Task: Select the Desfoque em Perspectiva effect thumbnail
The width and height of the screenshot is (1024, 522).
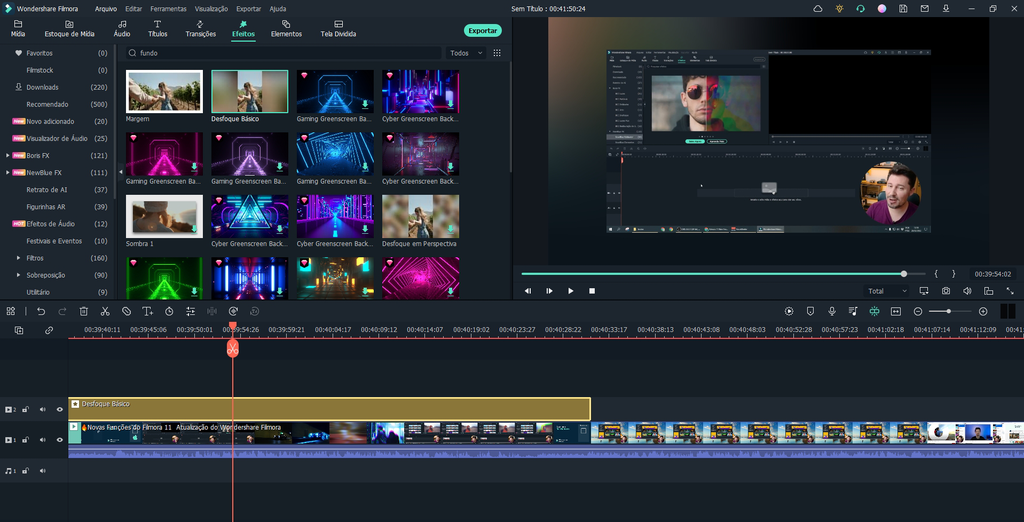Action: click(421, 216)
